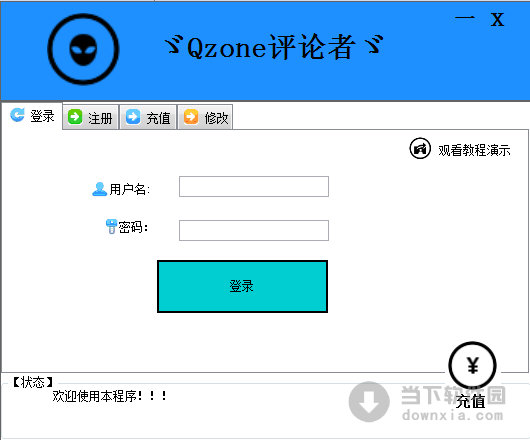Open the 充值 tab
The height and width of the screenshot is (440, 530).
point(149,117)
